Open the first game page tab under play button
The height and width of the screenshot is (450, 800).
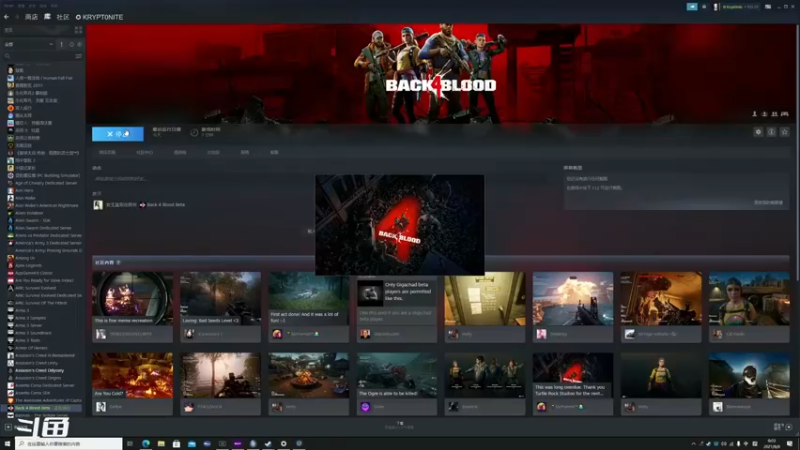pos(107,153)
